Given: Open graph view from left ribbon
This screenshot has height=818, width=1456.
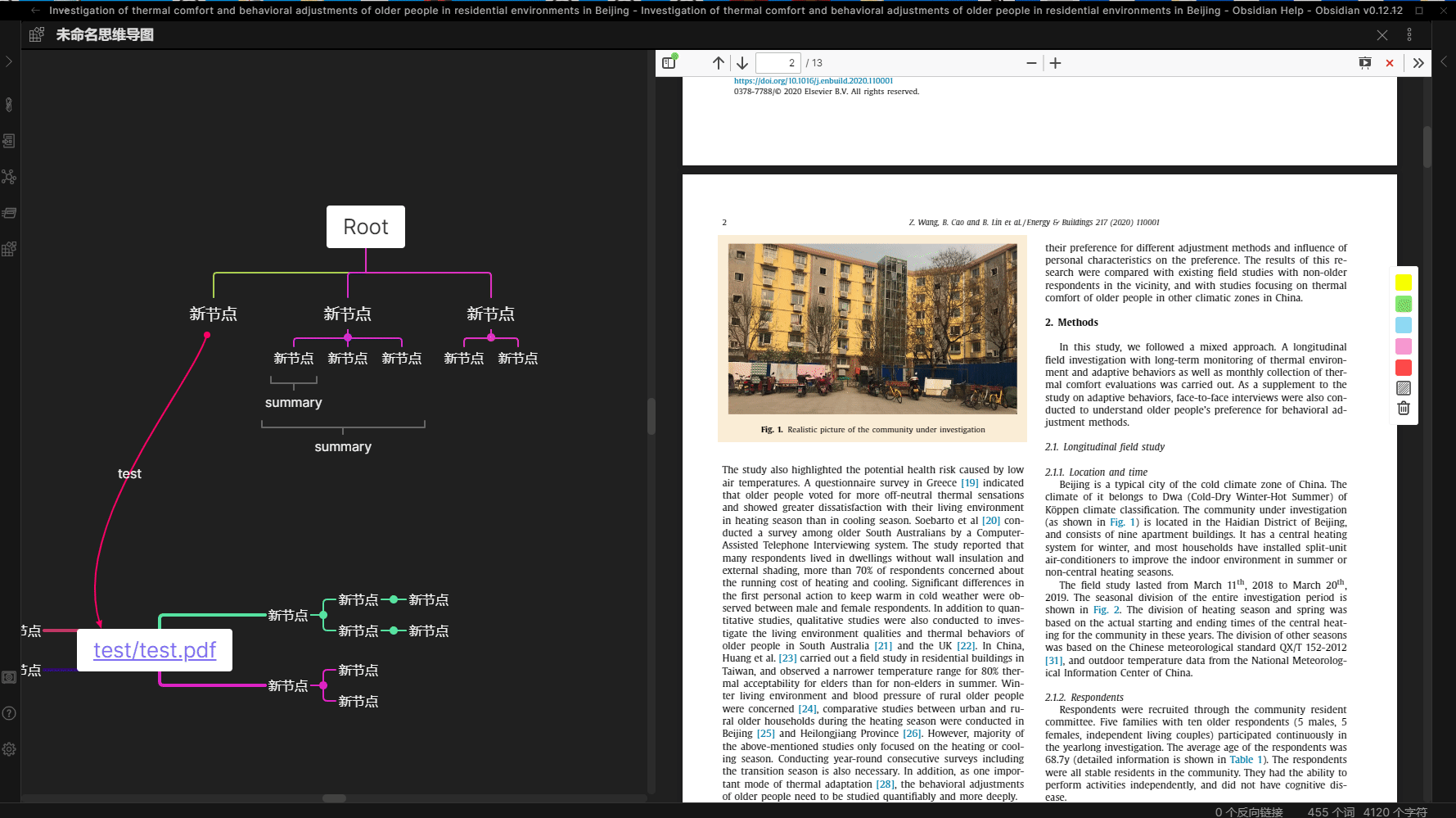Looking at the screenshot, I should click(9, 177).
